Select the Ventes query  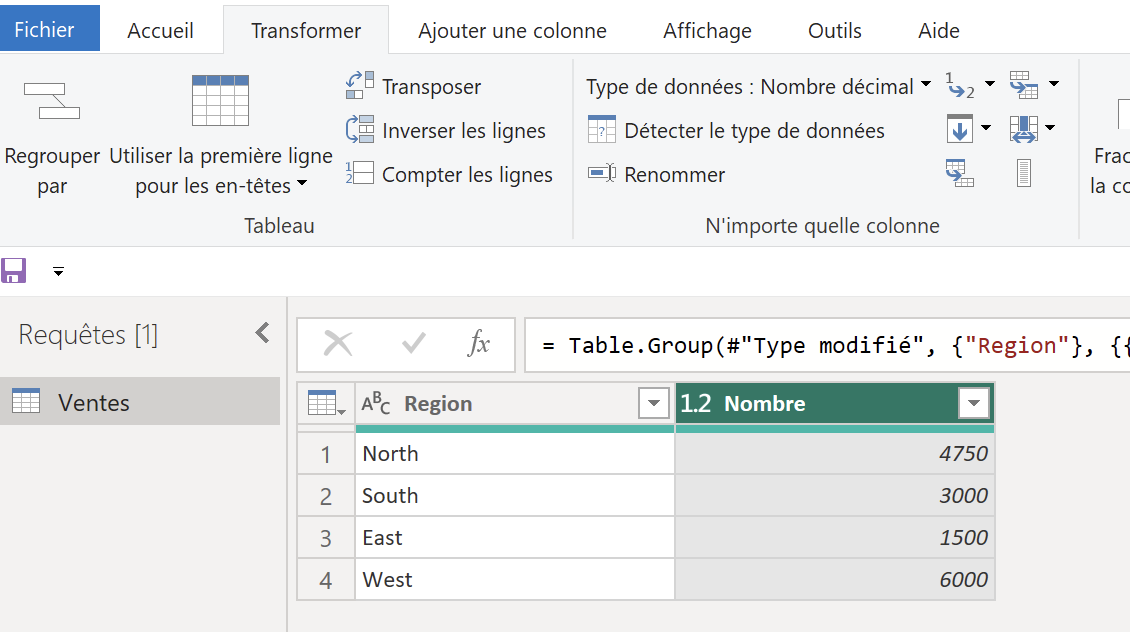140,401
